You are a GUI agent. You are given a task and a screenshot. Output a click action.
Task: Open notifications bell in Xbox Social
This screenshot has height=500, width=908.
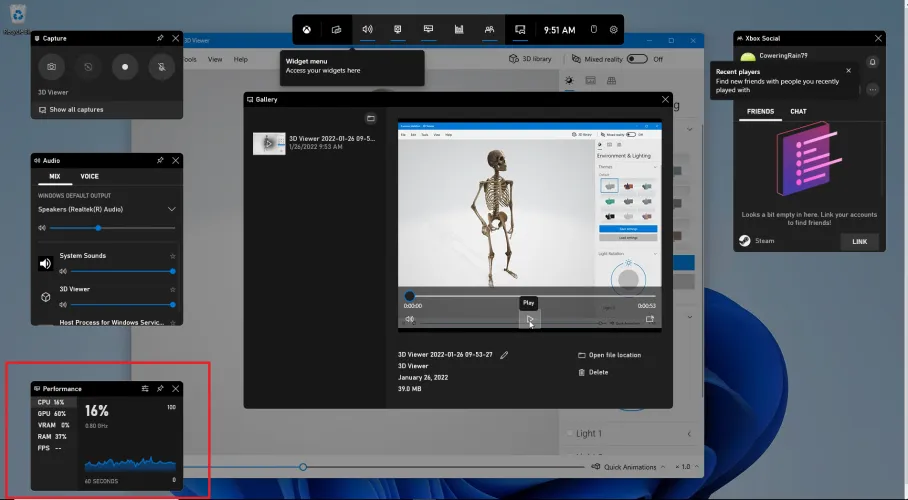pos(872,61)
